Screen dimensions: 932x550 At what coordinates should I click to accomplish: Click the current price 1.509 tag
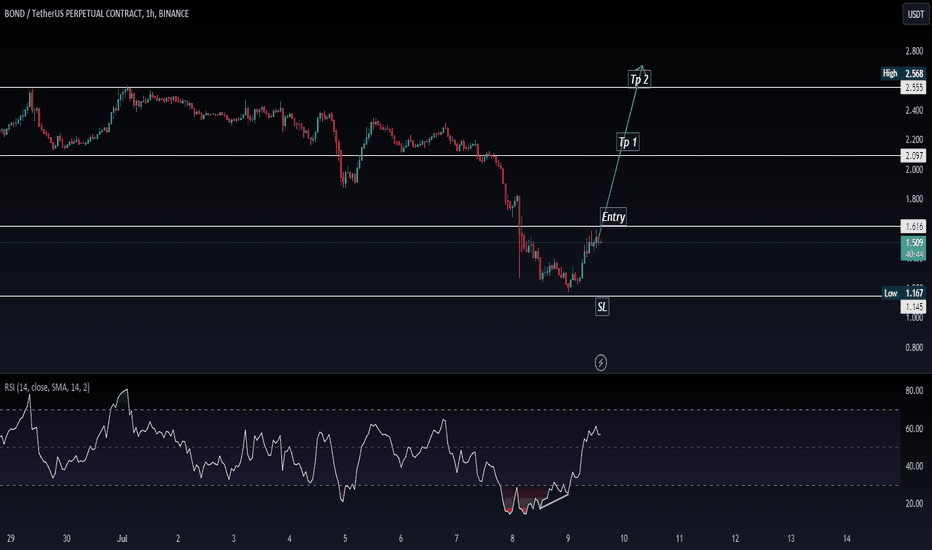click(x=914, y=248)
